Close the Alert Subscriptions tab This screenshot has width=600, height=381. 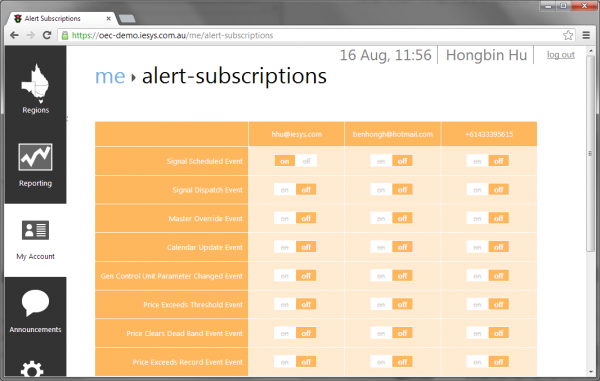(x=109, y=18)
